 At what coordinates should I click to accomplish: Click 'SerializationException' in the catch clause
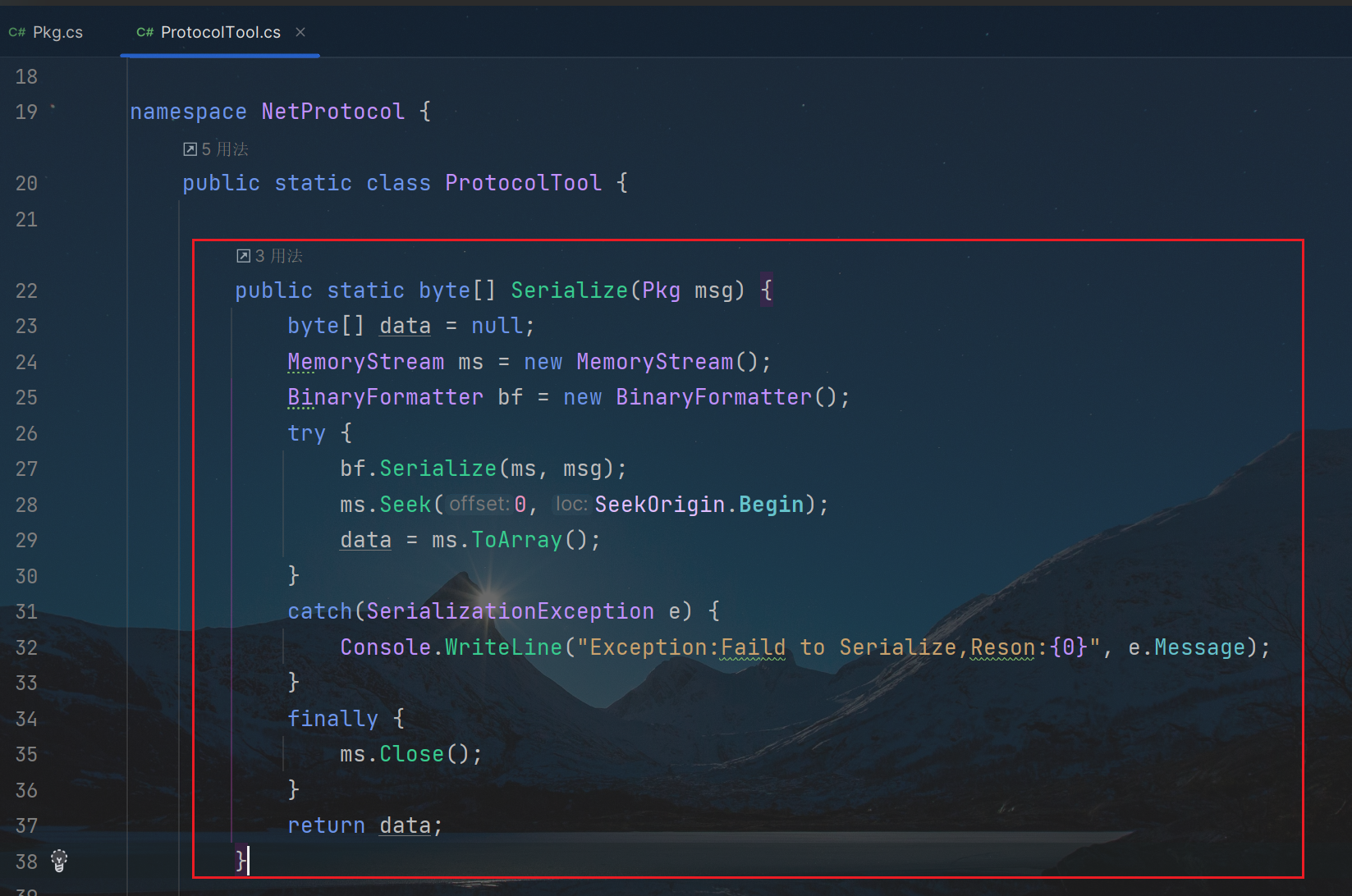pos(511,611)
